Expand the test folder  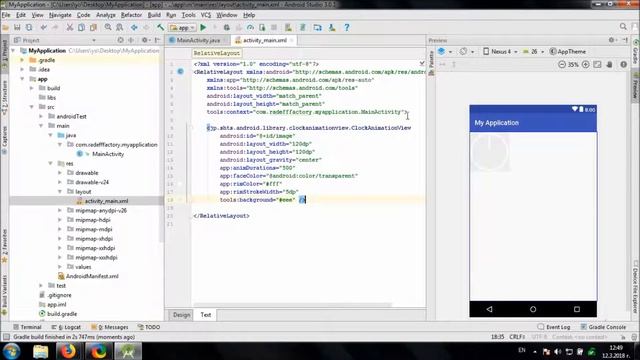[41, 285]
